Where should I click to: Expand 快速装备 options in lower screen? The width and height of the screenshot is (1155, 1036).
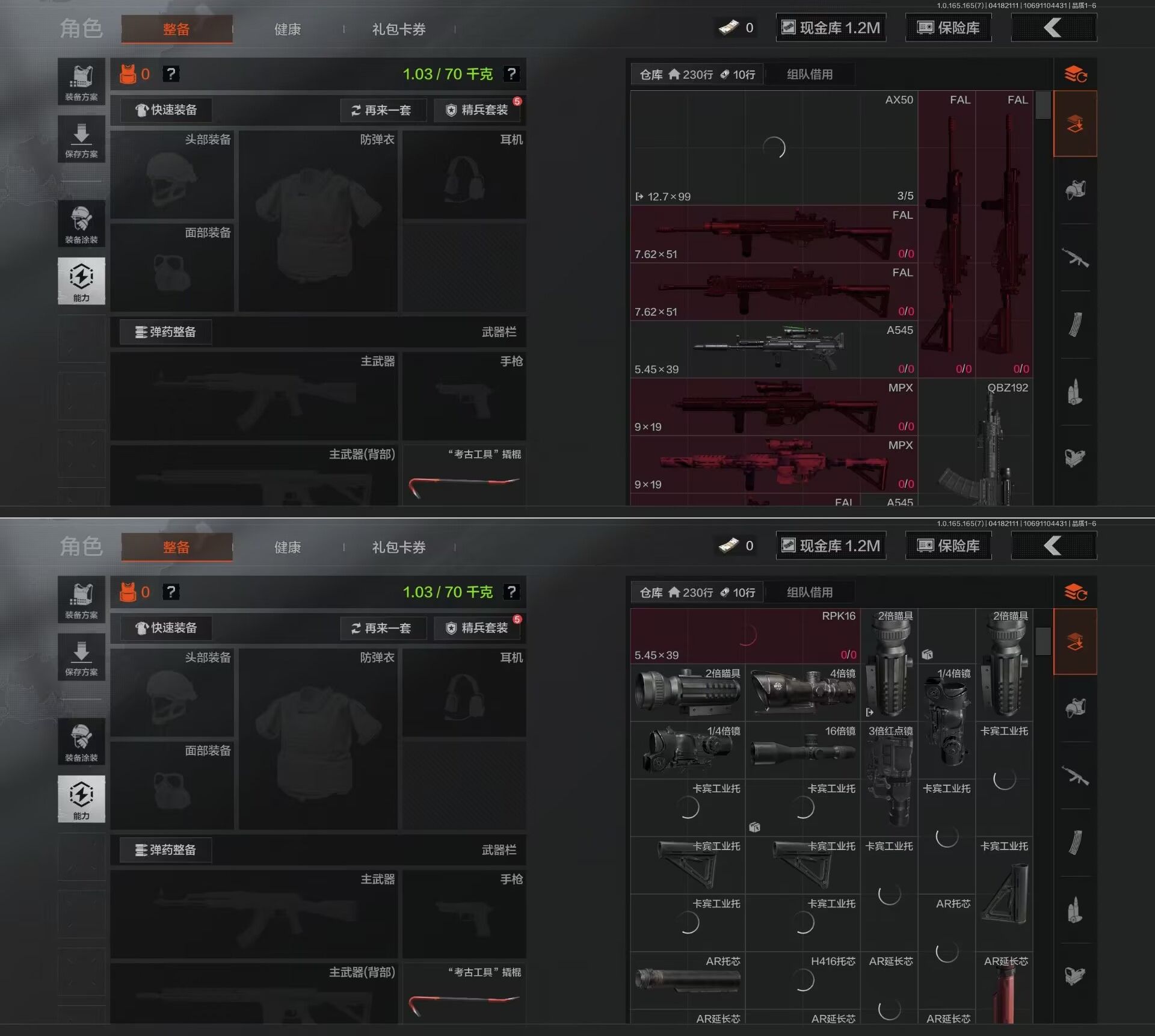[x=166, y=628]
